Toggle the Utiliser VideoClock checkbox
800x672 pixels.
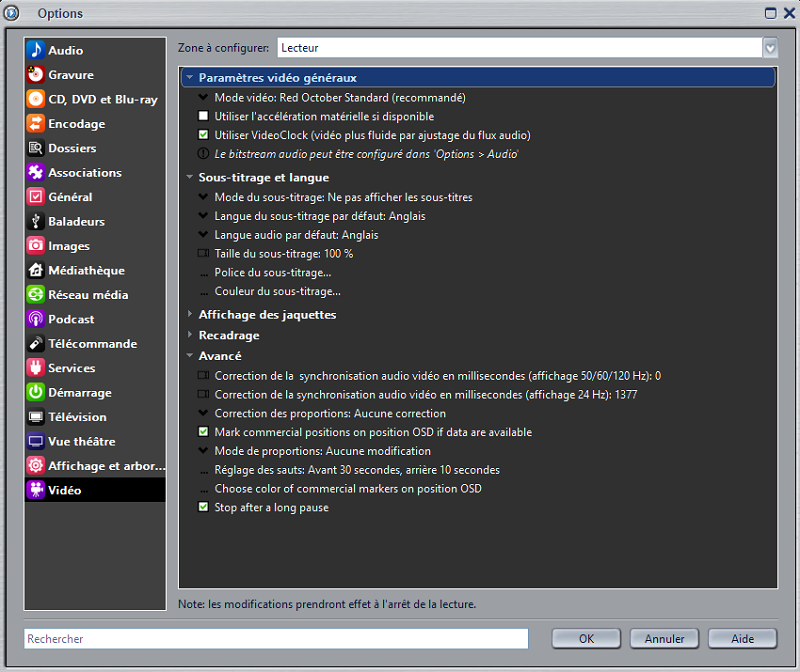pos(203,135)
